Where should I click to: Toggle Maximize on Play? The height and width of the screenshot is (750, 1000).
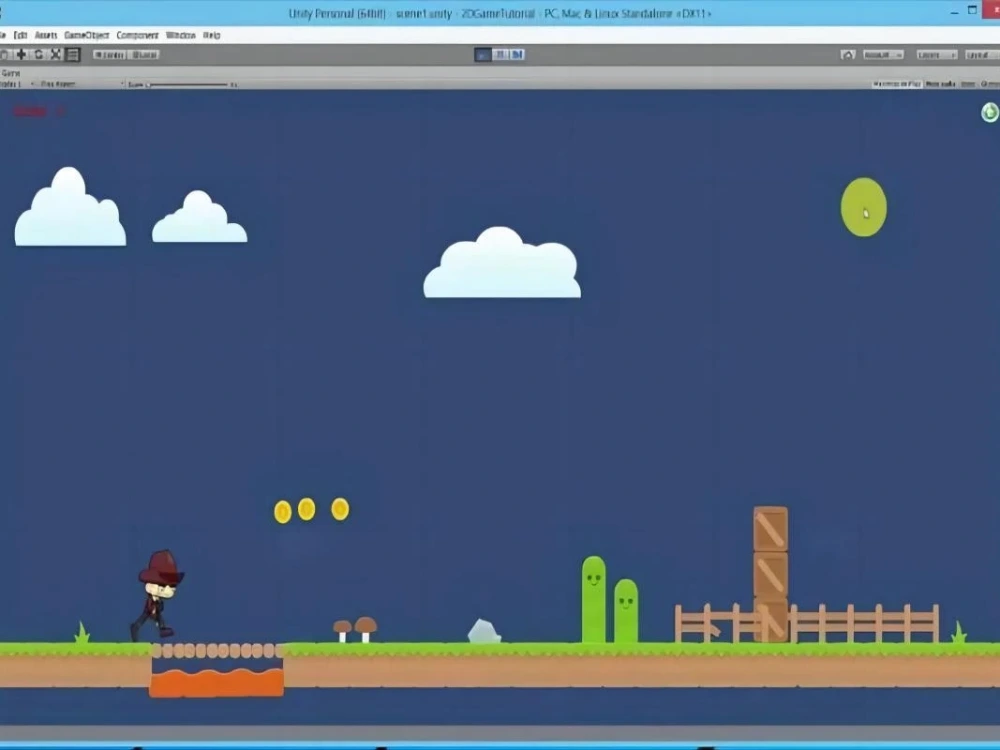896,82
